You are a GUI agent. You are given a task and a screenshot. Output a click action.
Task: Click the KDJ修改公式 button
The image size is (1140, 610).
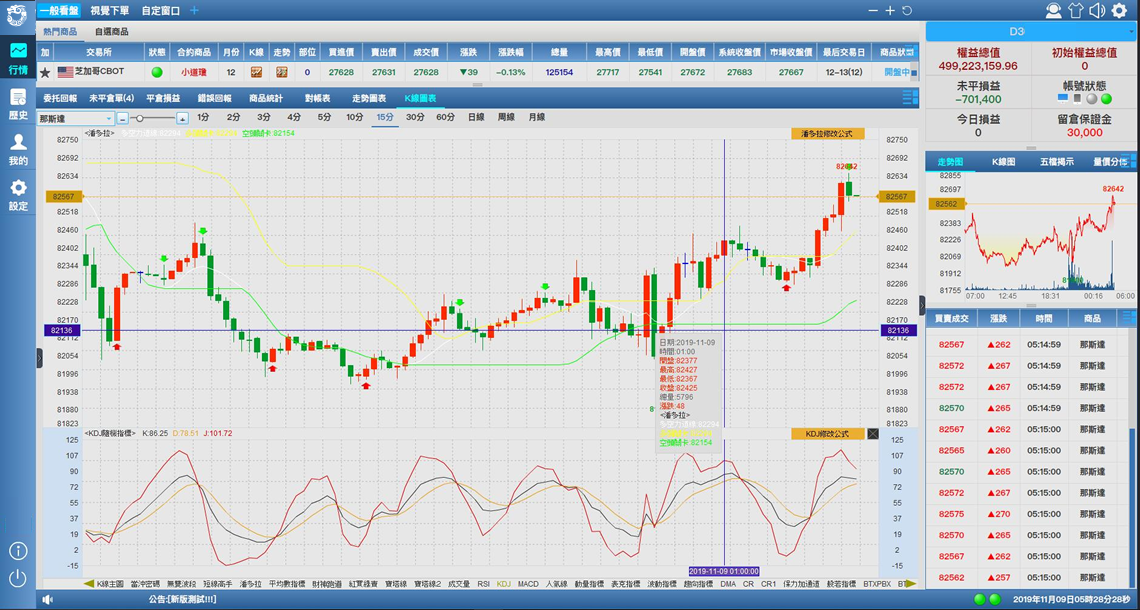[827, 434]
